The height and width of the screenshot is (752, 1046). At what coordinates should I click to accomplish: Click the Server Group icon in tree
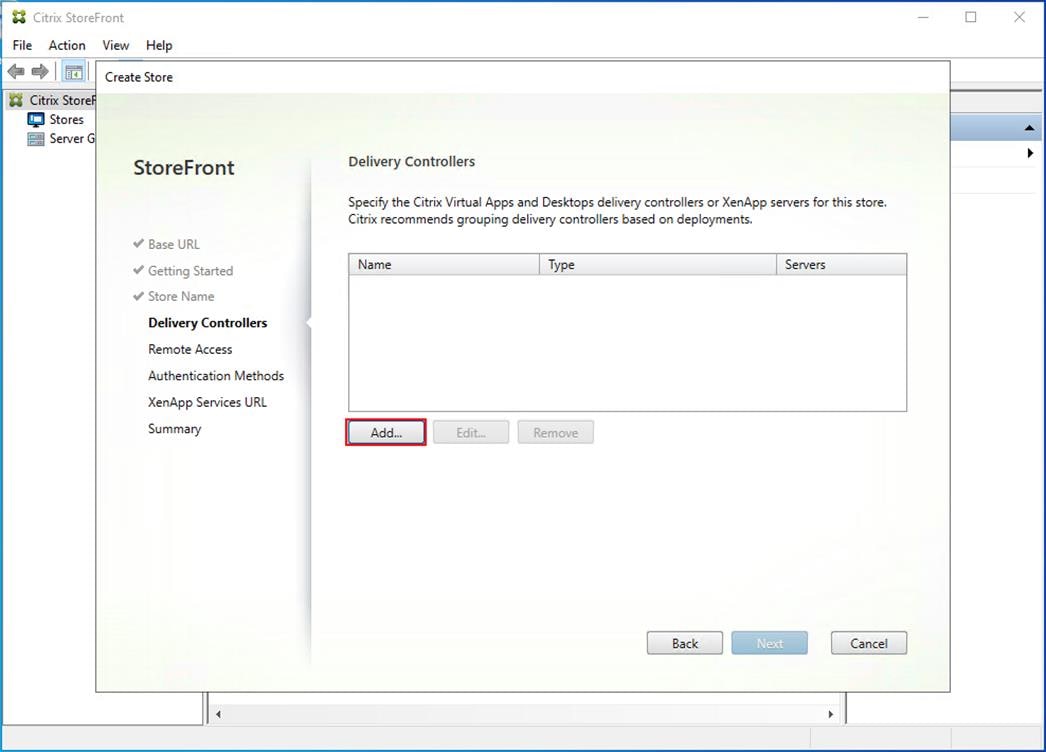tap(35, 139)
